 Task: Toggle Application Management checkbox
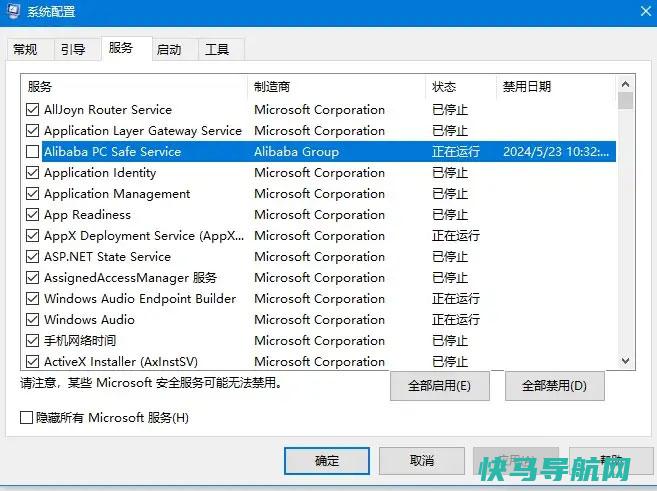pos(32,194)
